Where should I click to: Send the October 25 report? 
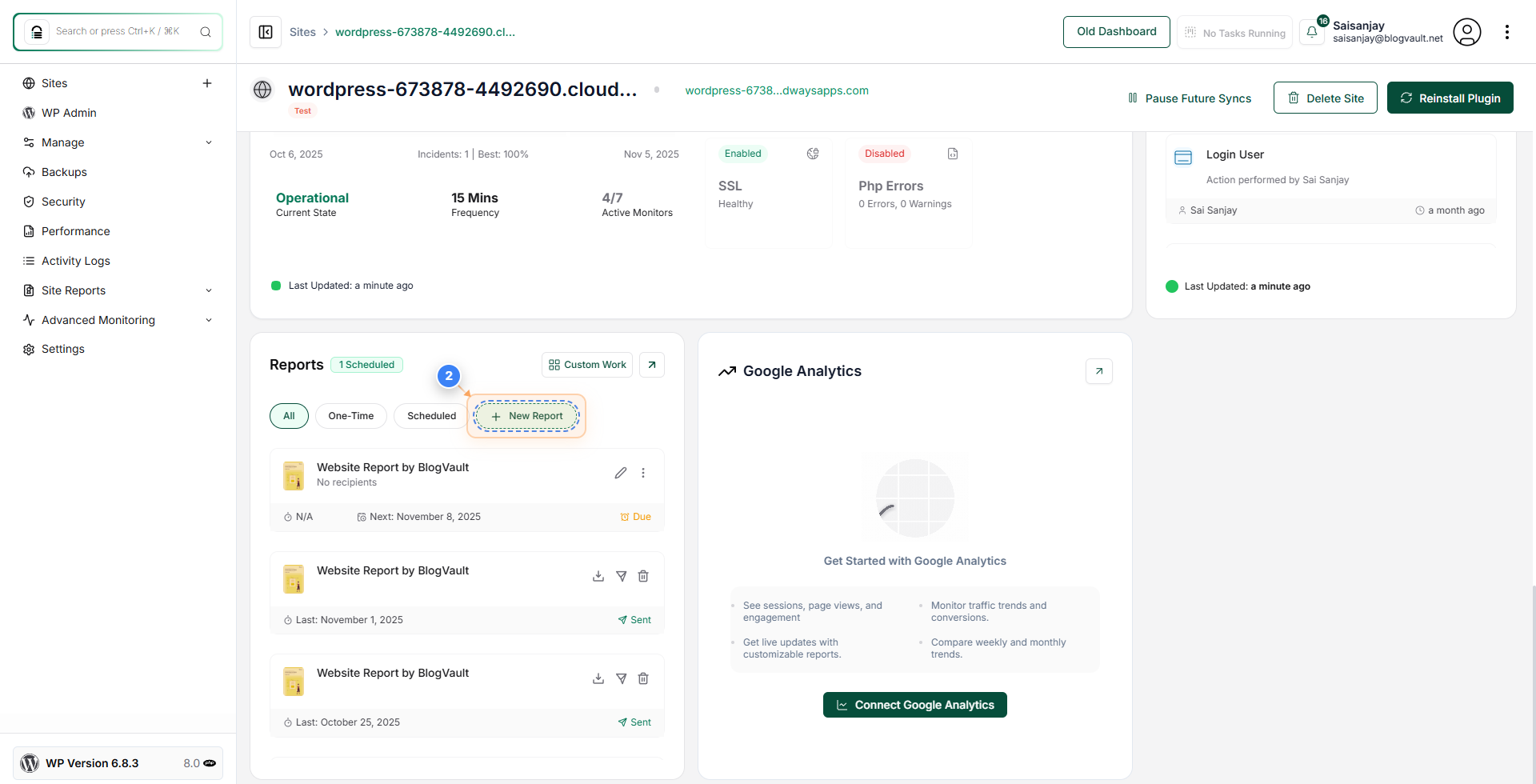coord(621,678)
